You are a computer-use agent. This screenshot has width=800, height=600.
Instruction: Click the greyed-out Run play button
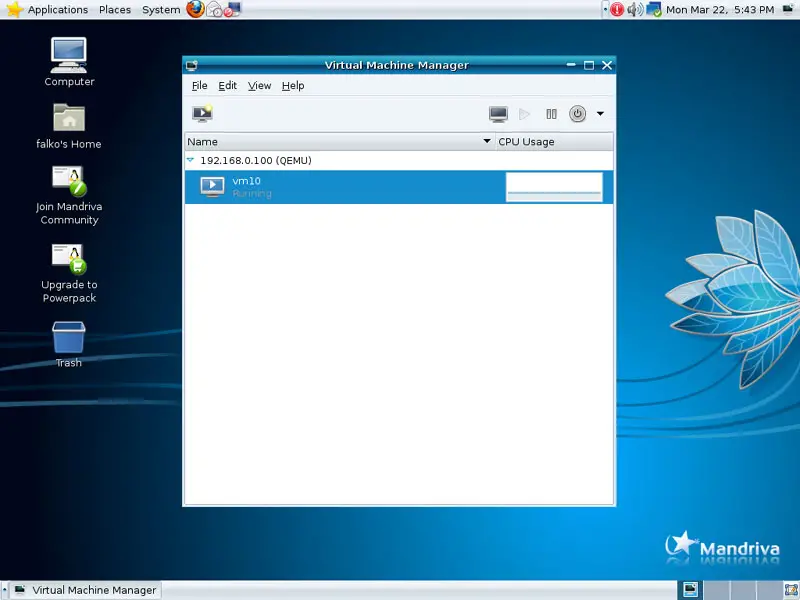[524, 114]
